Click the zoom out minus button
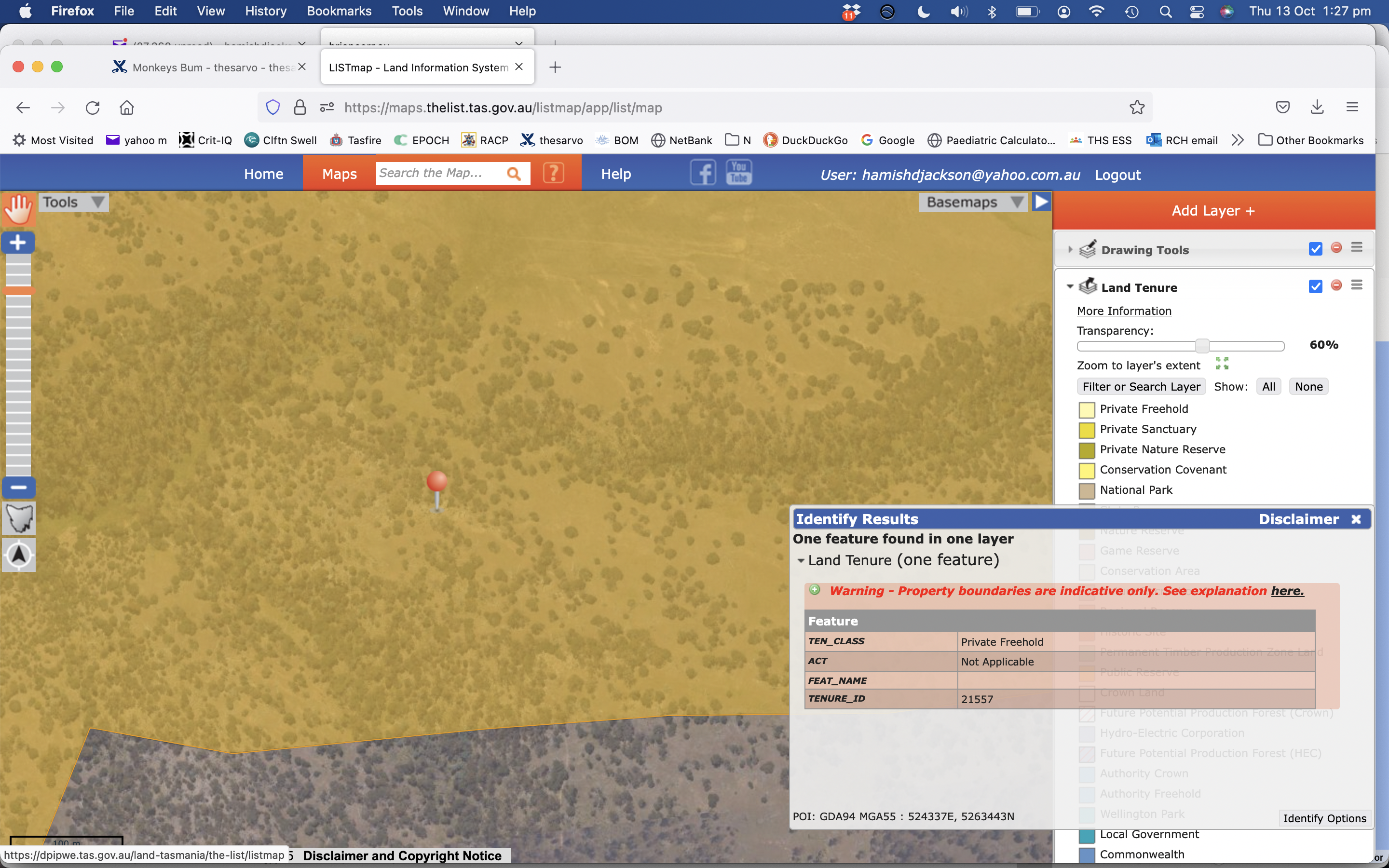The image size is (1389, 868). [x=18, y=488]
